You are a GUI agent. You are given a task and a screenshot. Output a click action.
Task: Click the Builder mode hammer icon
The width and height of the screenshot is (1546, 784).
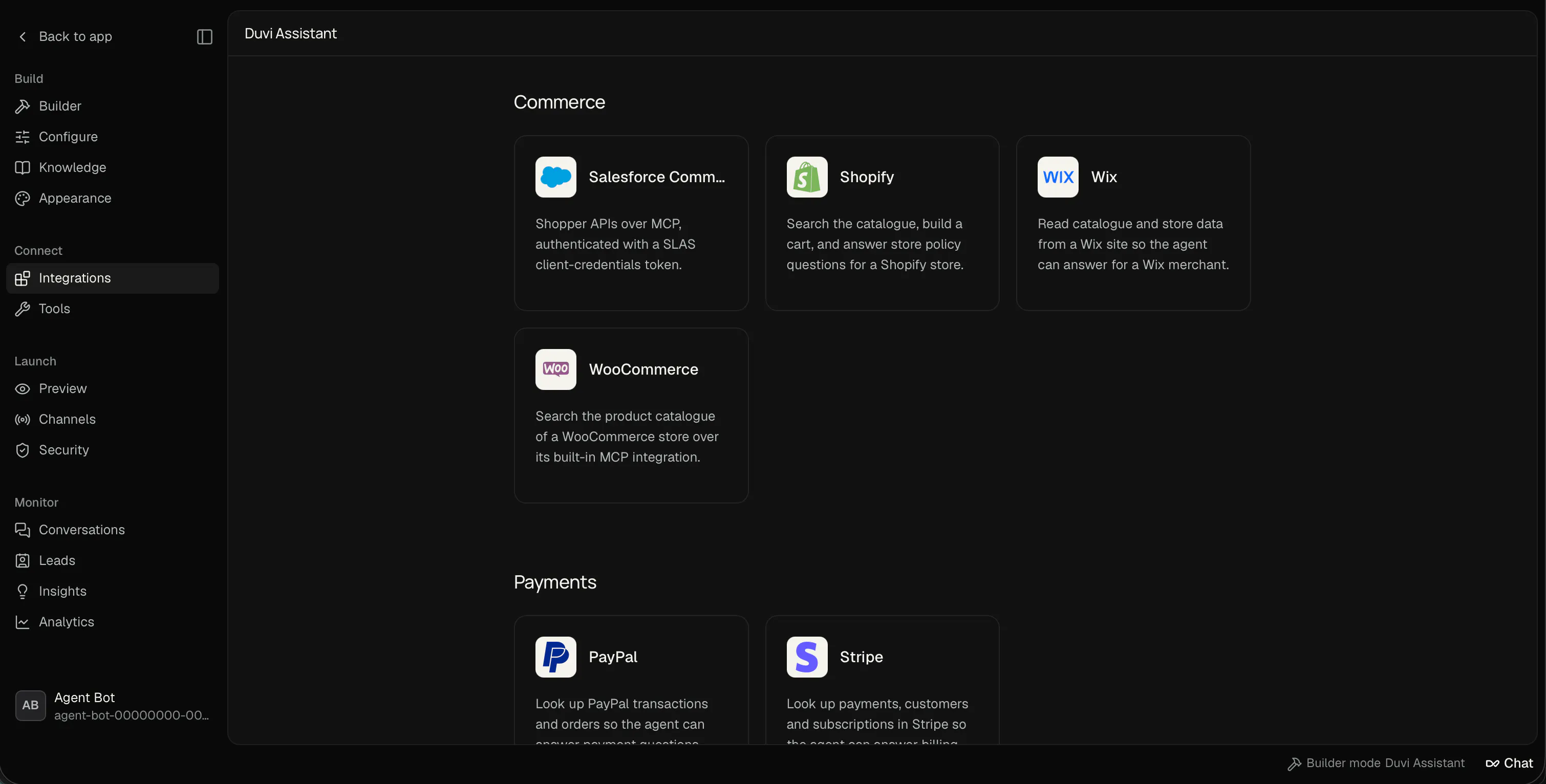(1294, 764)
